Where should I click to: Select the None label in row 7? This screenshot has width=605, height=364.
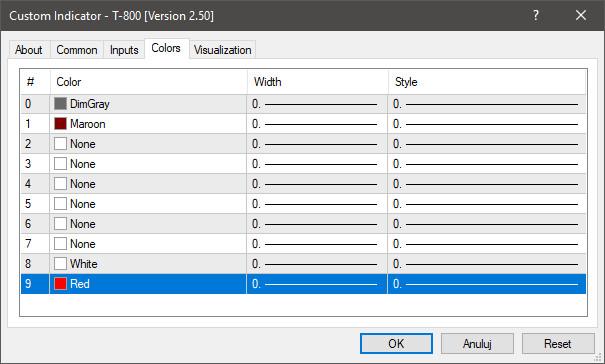83,244
